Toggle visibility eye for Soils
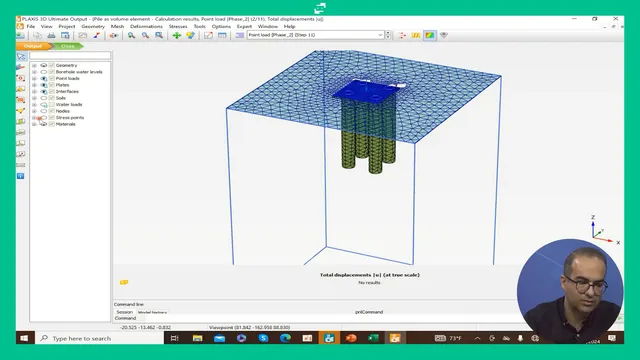 click(x=44, y=98)
